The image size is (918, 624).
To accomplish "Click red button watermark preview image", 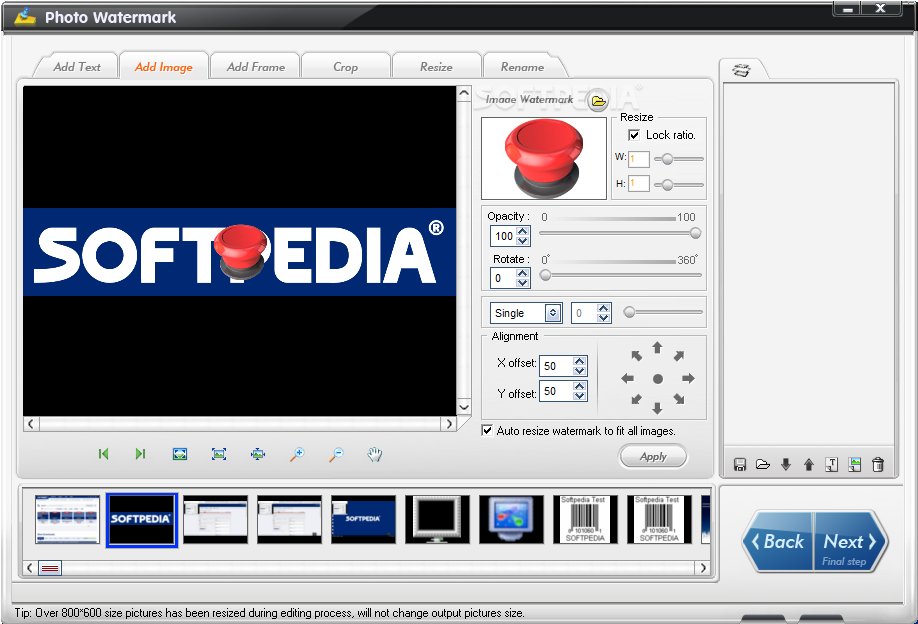I will coord(544,159).
